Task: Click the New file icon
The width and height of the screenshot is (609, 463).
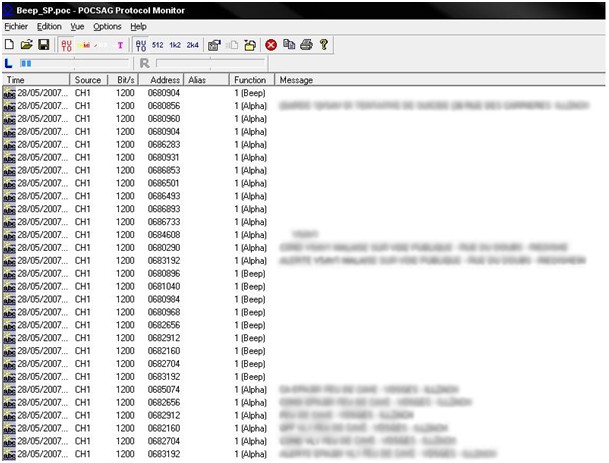Action: (9, 45)
